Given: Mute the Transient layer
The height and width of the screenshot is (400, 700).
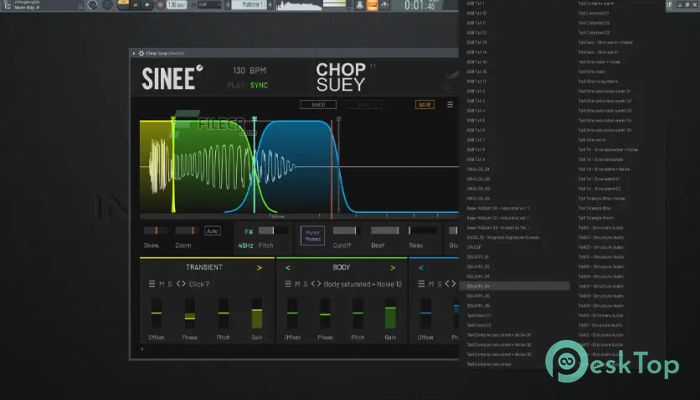Looking at the screenshot, I should point(162,284).
